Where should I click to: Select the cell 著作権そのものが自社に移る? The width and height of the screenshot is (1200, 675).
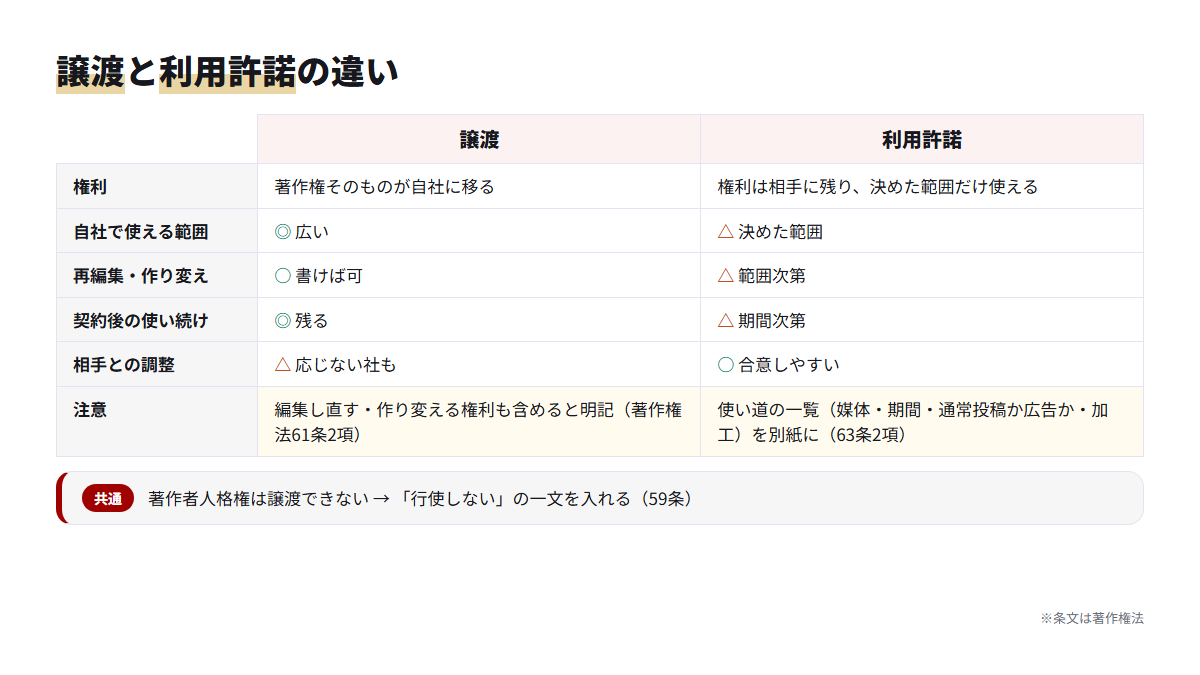pyautogui.click(x=479, y=187)
